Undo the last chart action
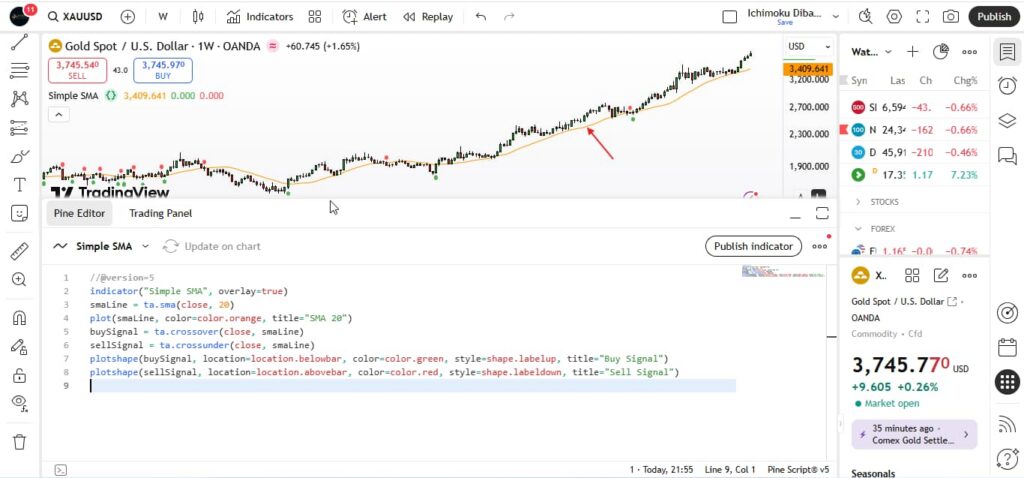1024x478 pixels. [x=482, y=17]
